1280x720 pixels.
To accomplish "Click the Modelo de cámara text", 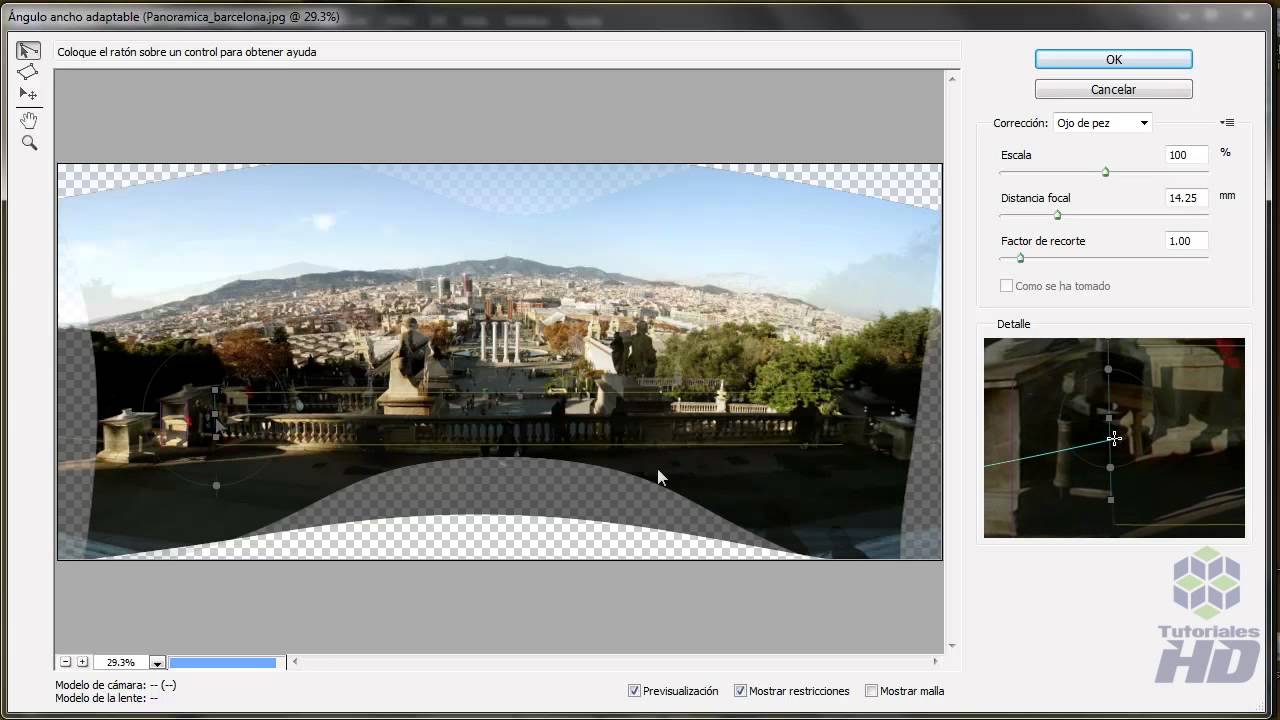I will (x=116, y=685).
